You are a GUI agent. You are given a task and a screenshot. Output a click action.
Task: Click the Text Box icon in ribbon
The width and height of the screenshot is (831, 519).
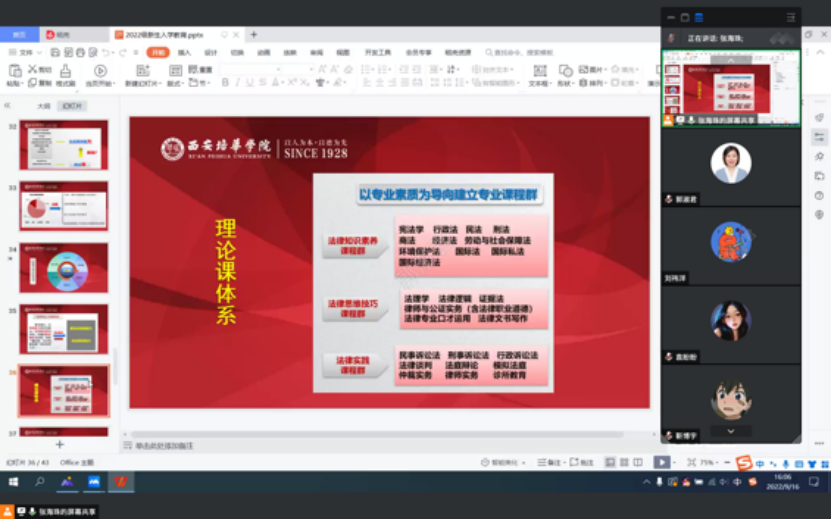point(540,75)
